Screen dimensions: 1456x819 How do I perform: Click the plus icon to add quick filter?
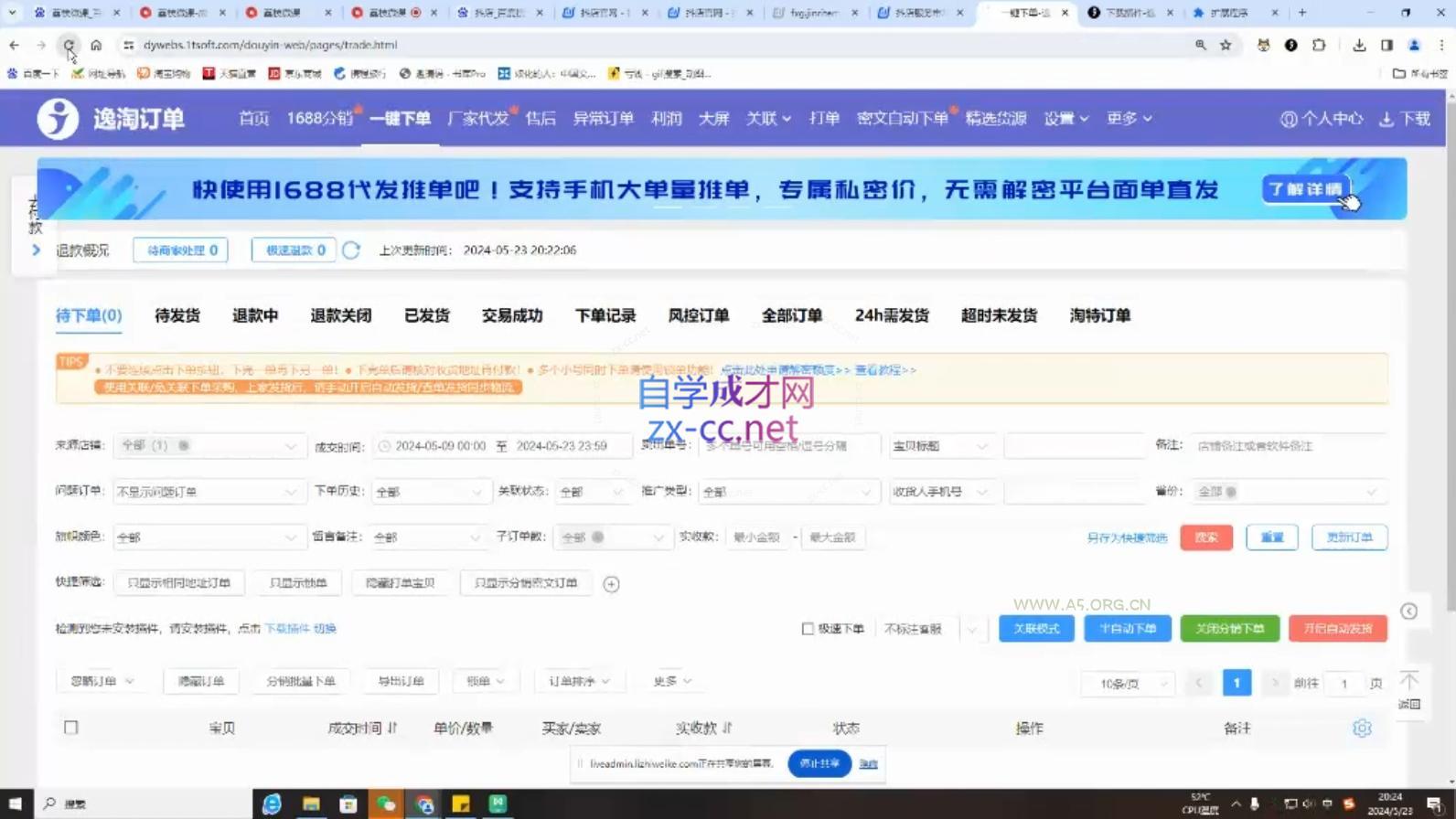[611, 584]
